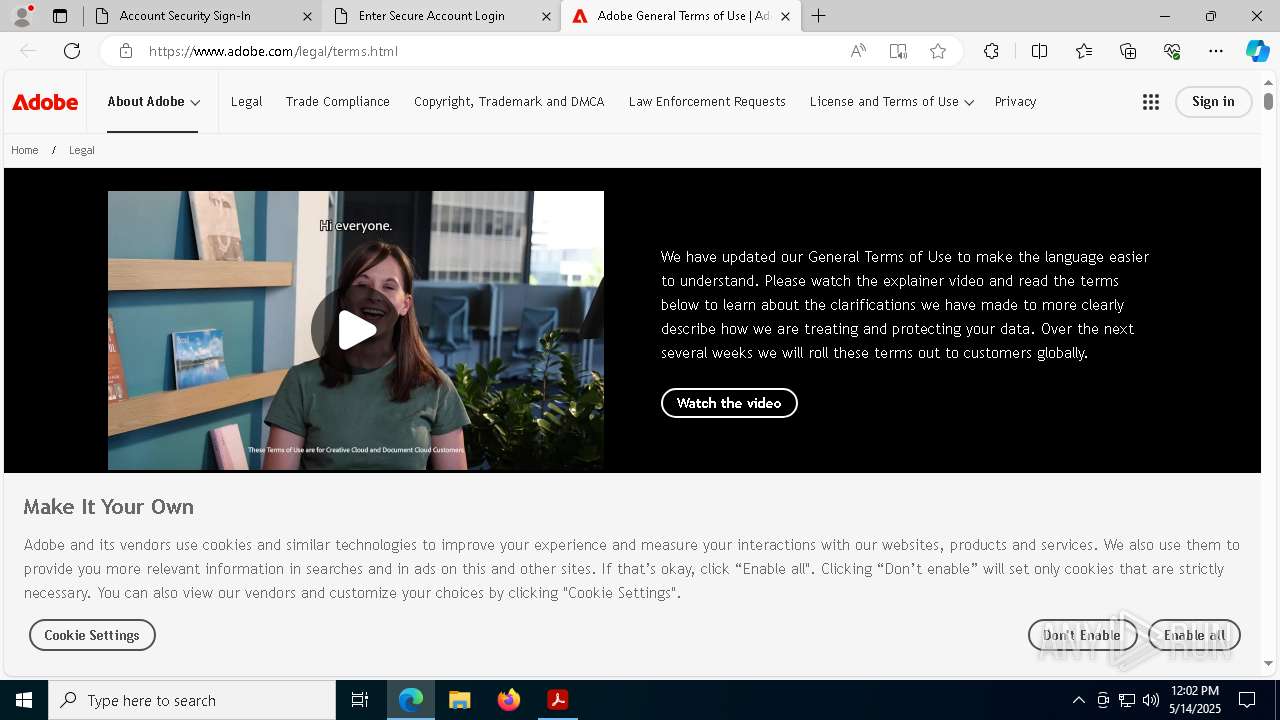Viewport: 1280px width, 720px height.
Task: Select the Adobe General Terms of Use tab
Action: pos(682,16)
